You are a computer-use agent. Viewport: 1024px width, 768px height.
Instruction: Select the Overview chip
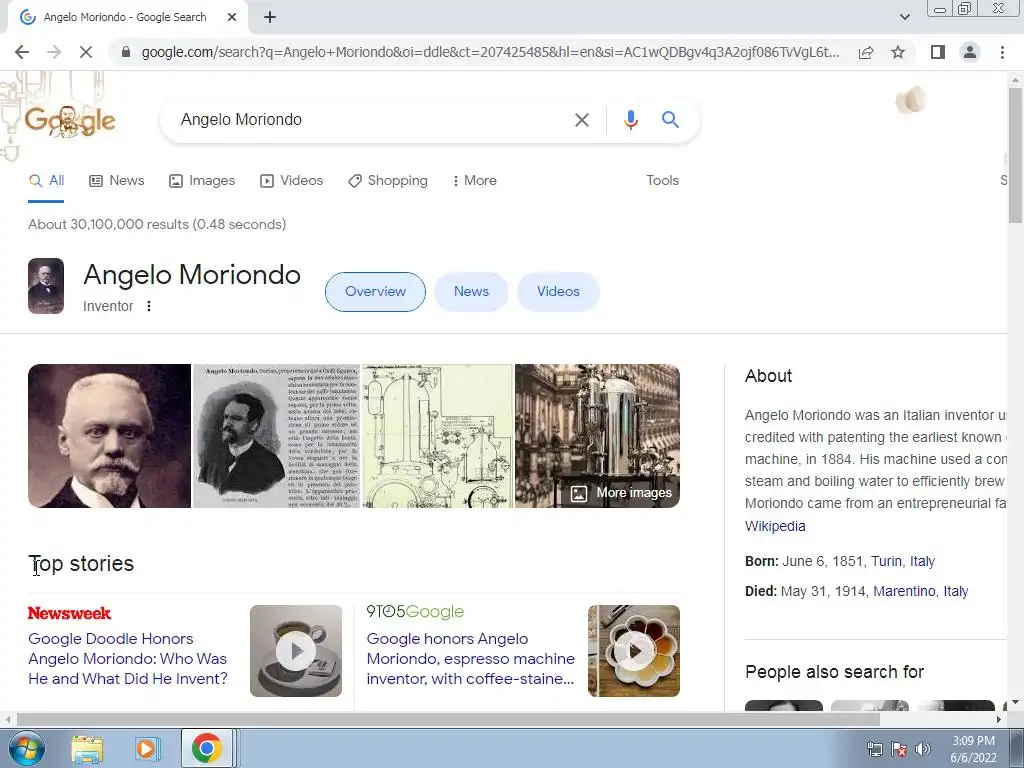(375, 292)
